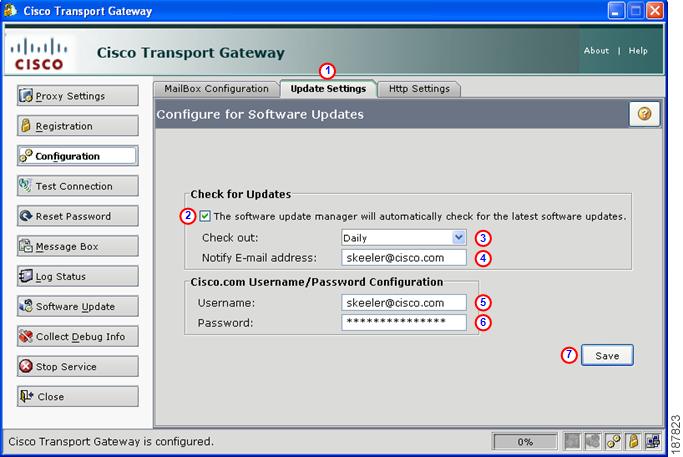Viewport: 683px width, 457px height.
Task: Open the Help link in the header
Action: click(x=638, y=51)
